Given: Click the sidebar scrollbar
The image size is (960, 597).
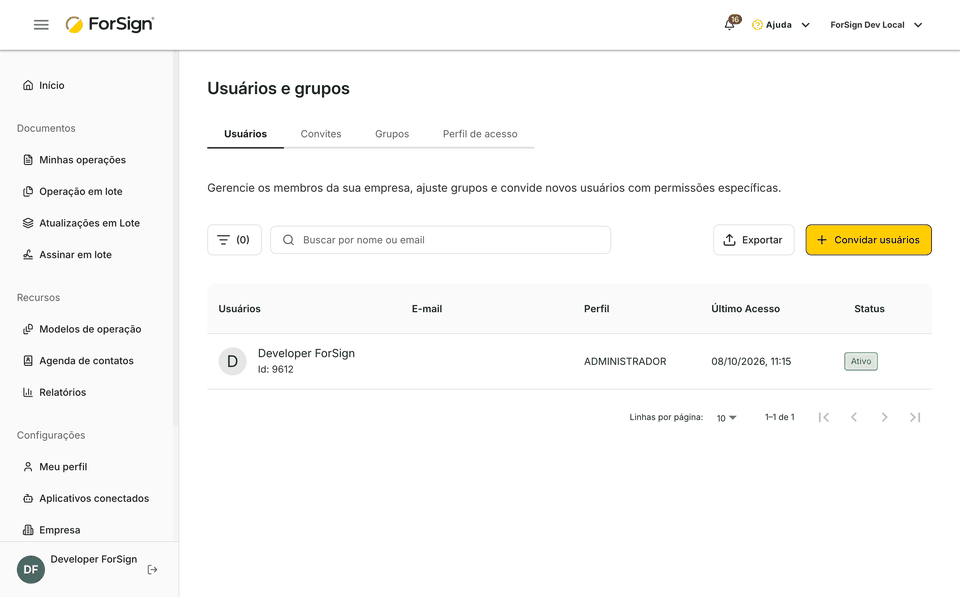Looking at the screenshot, I should (176, 239).
